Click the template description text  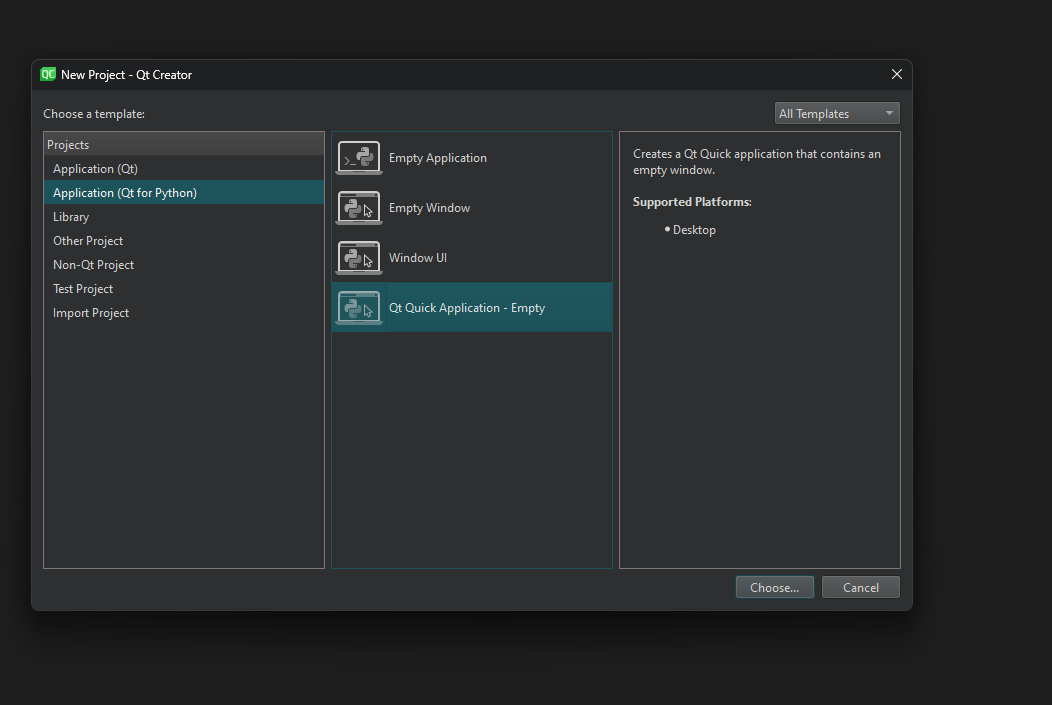[757, 162]
